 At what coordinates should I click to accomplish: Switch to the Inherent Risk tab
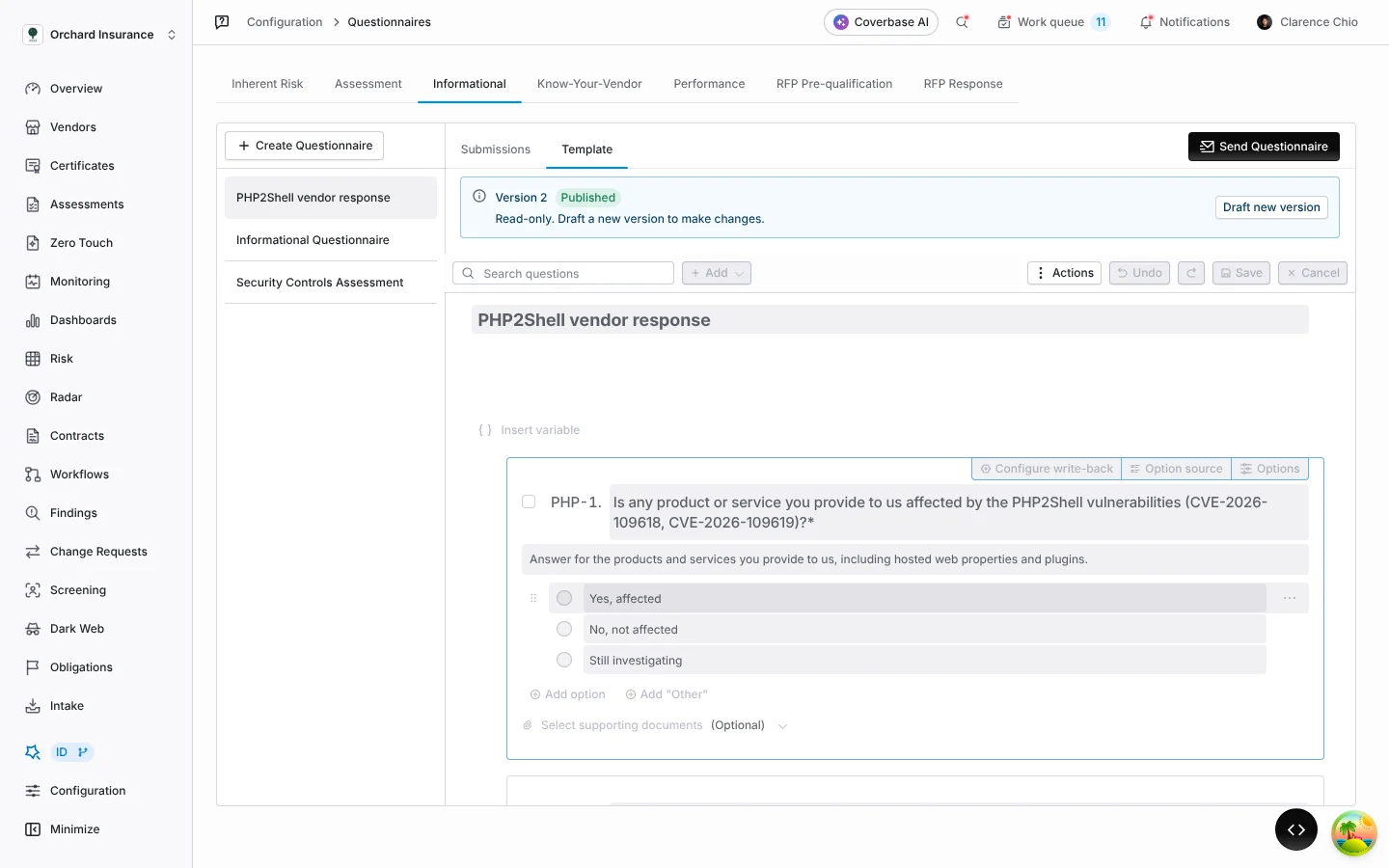pos(267,84)
